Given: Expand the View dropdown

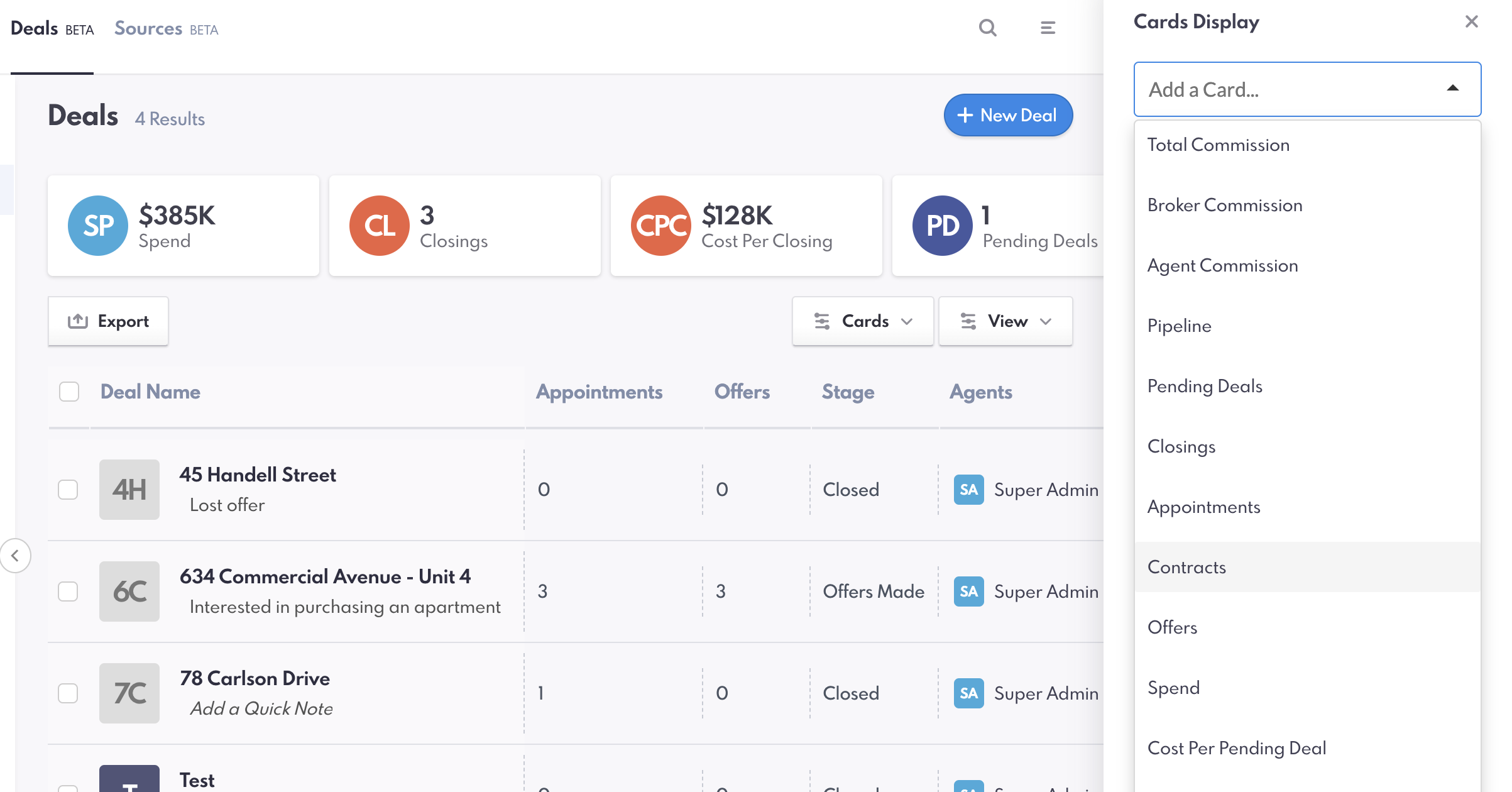Looking at the screenshot, I should 1005,321.
